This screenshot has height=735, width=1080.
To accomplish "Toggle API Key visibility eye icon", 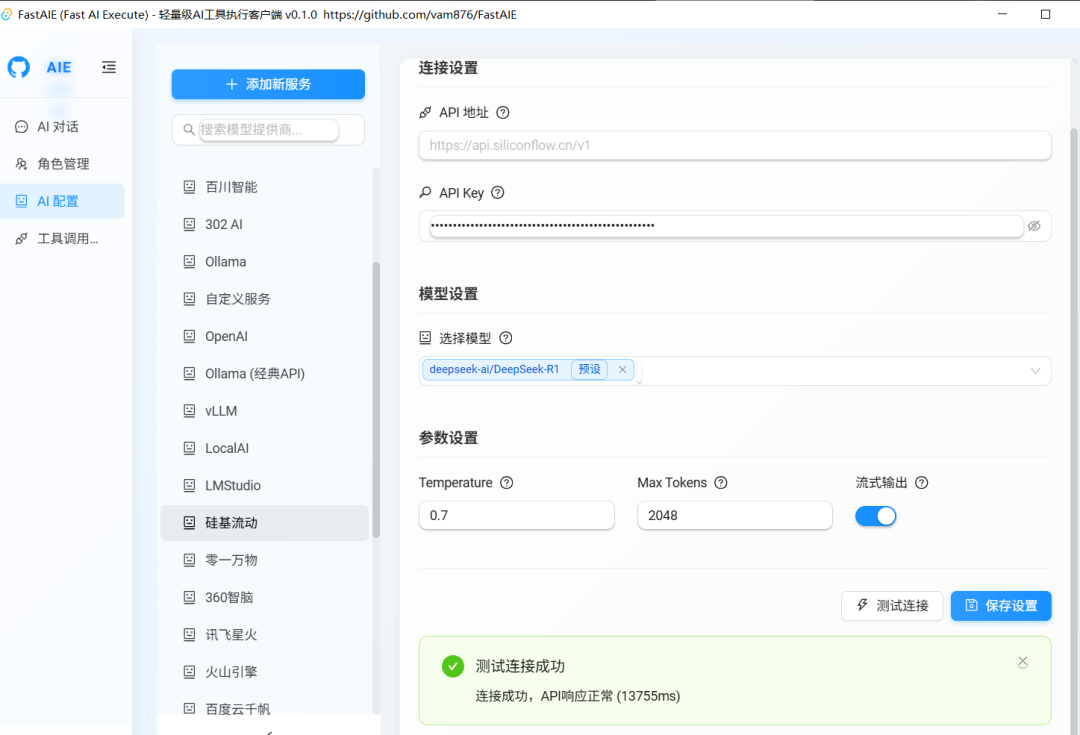I will pos(1034,226).
